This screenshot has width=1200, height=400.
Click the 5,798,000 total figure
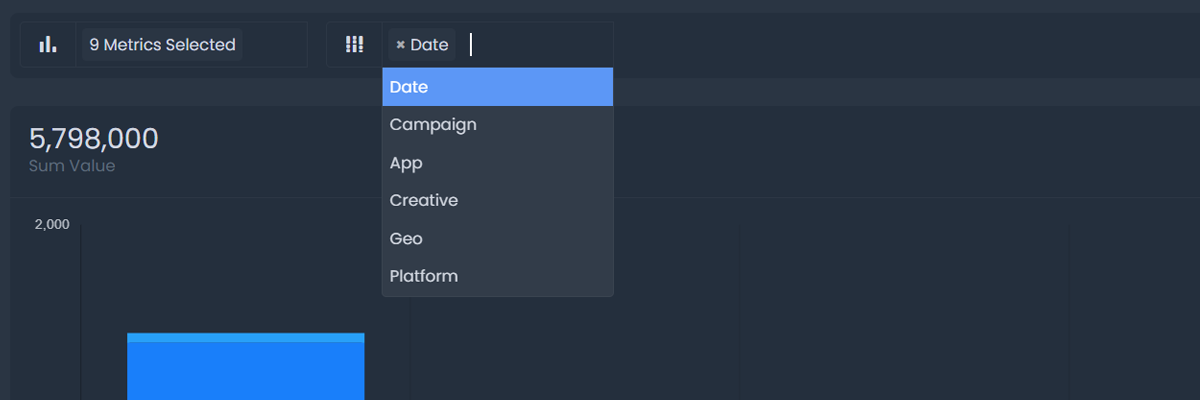click(94, 139)
